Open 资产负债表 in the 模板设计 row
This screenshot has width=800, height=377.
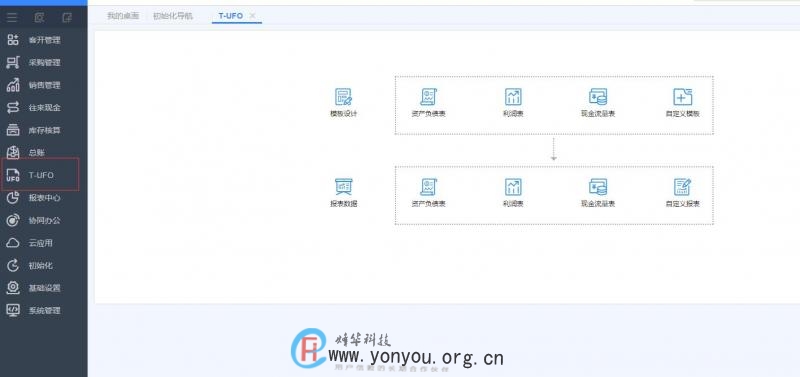[x=428, y=103]
